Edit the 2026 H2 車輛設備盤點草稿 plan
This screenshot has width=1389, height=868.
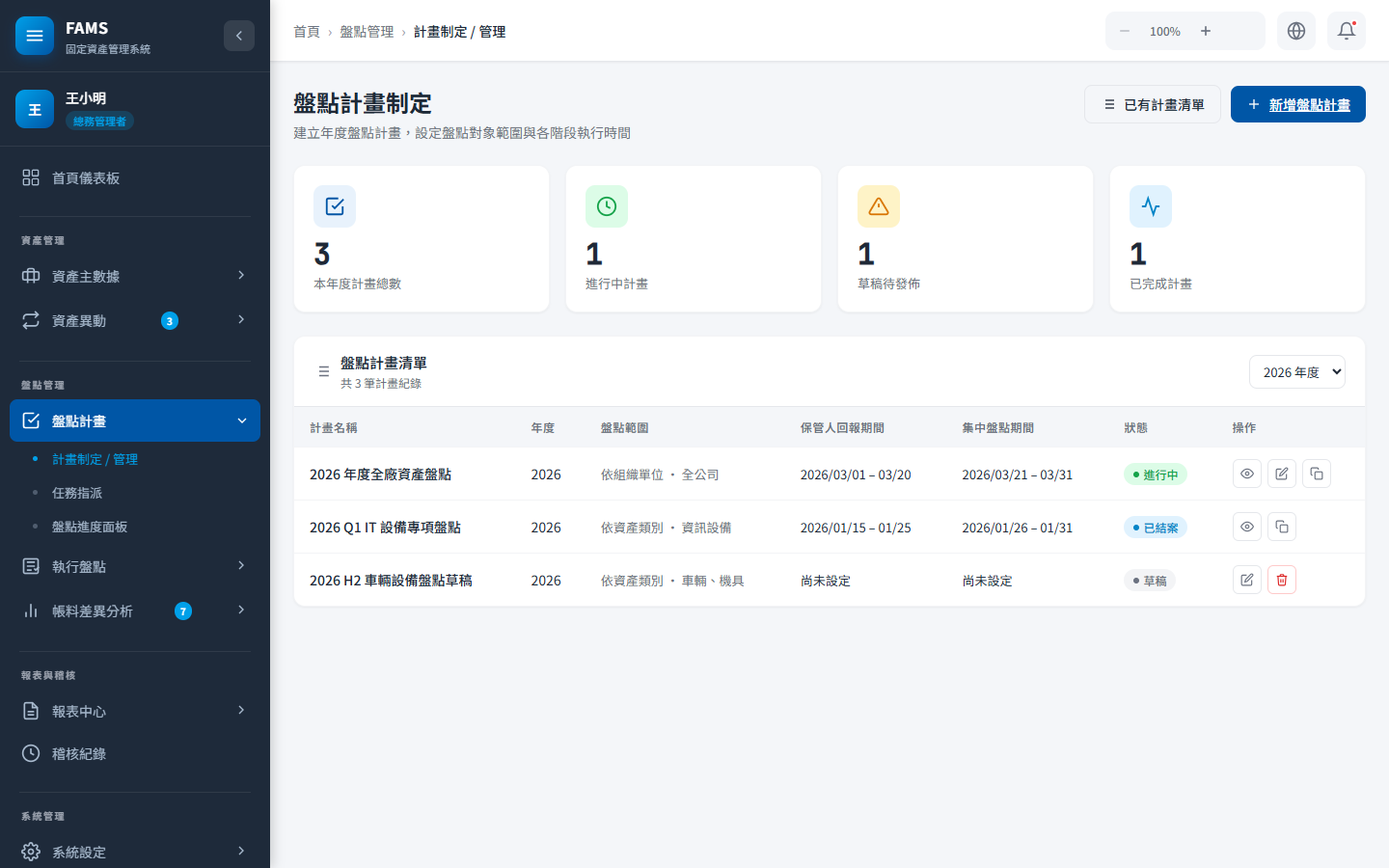(1247, 580)
